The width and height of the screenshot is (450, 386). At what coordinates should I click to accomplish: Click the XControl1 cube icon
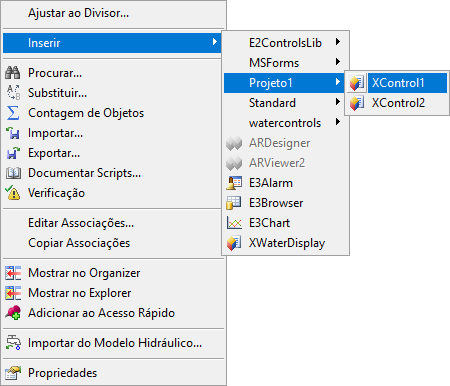pos(357,83)
